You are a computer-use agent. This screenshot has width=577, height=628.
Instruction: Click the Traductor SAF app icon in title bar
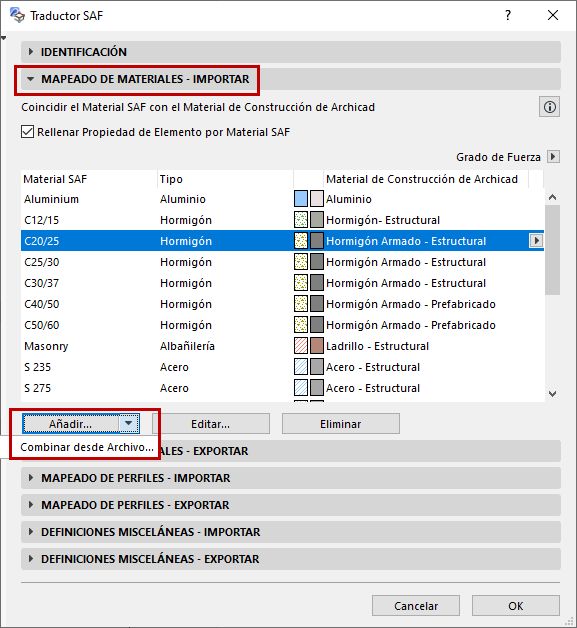pos(17,15)
